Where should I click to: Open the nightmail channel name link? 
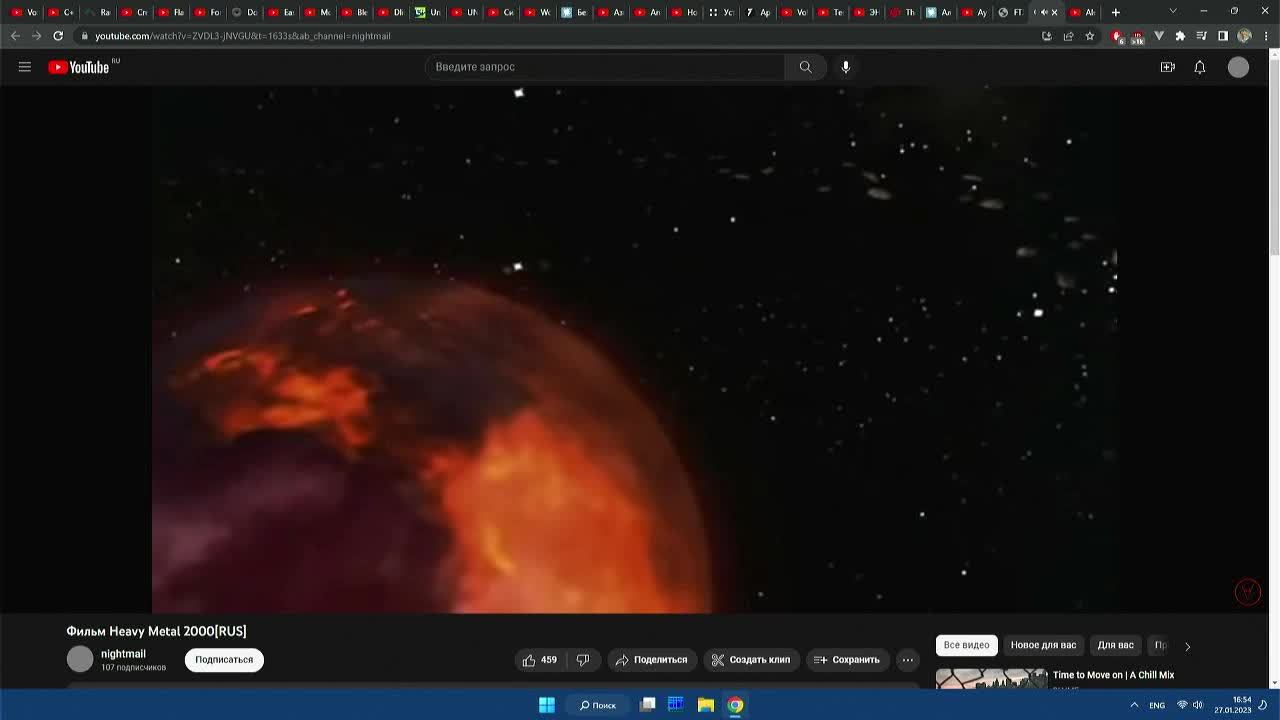[123, 654]
